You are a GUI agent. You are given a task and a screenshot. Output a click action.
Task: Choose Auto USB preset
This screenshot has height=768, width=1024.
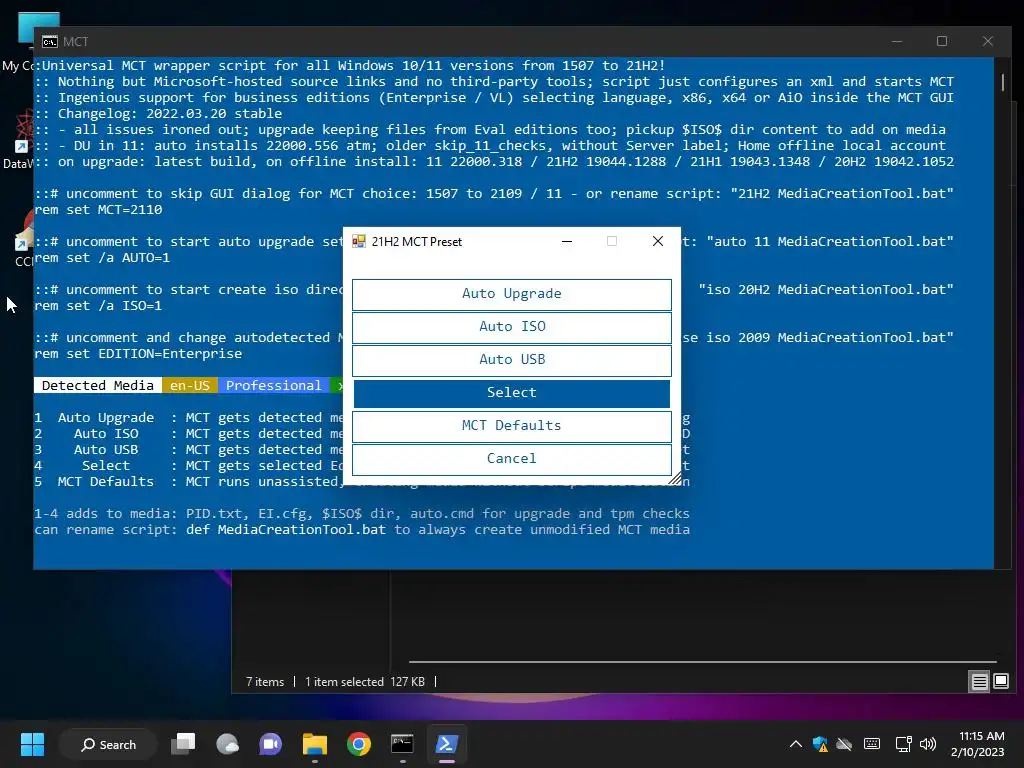tap(511, 360)
